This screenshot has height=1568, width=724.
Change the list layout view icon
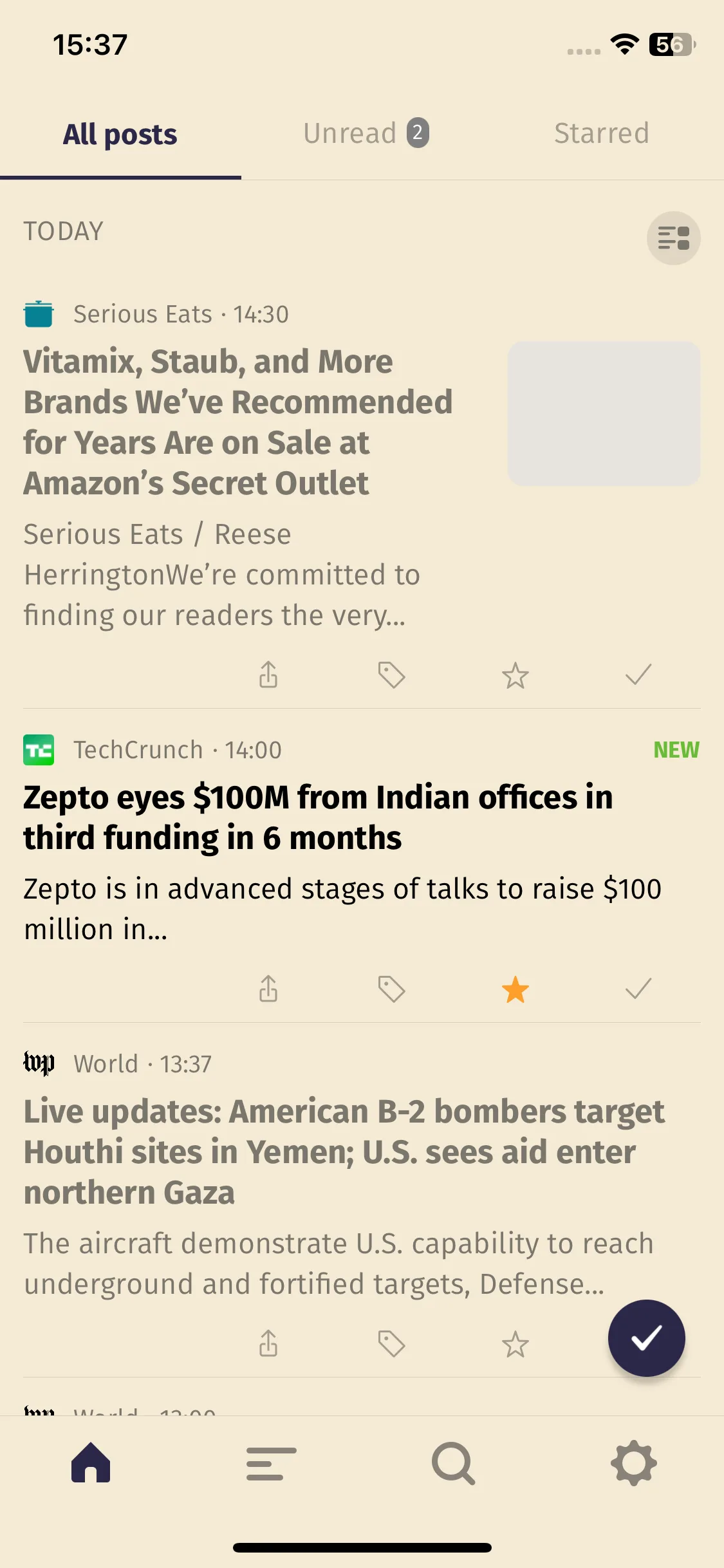[x=674, y=238]
